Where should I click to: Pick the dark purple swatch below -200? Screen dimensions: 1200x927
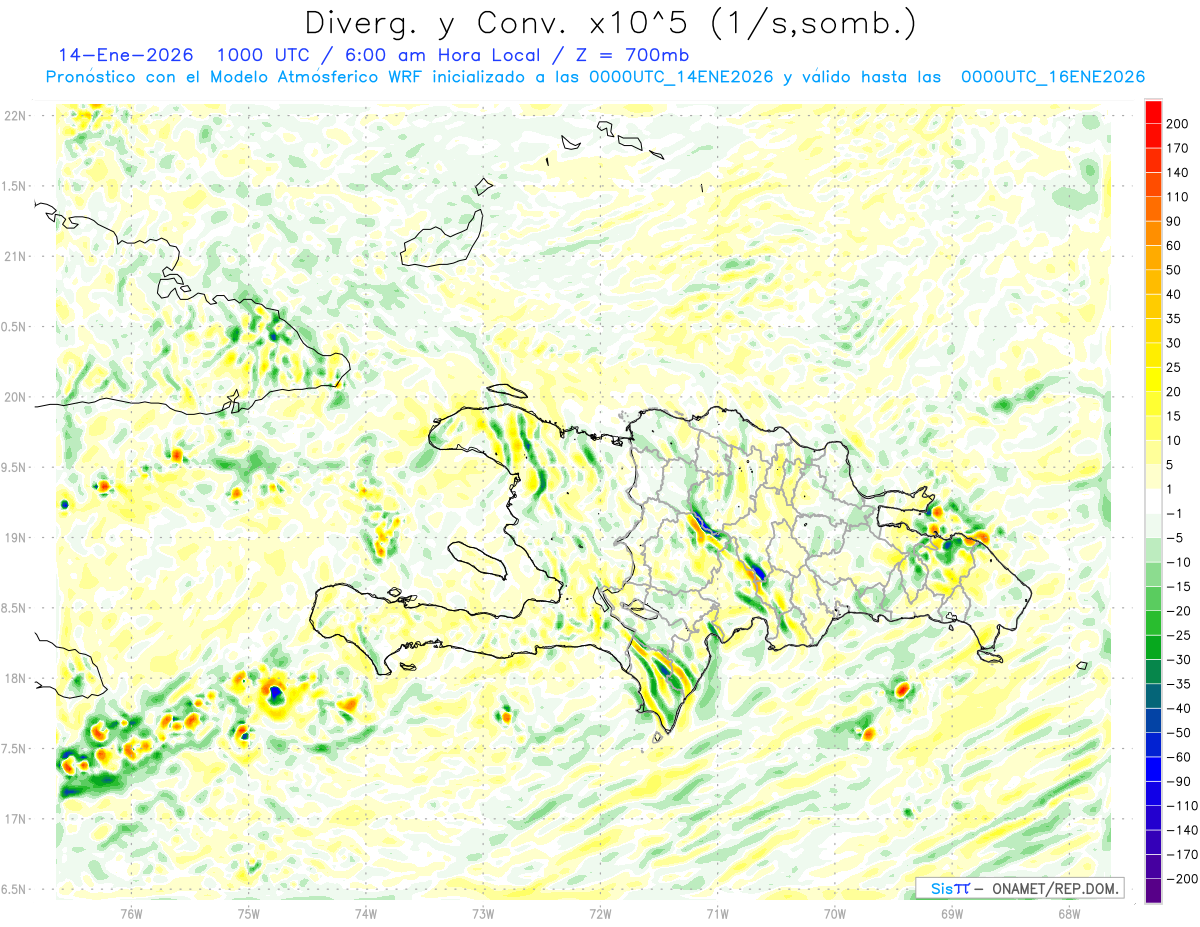[x=1153, y=890]
